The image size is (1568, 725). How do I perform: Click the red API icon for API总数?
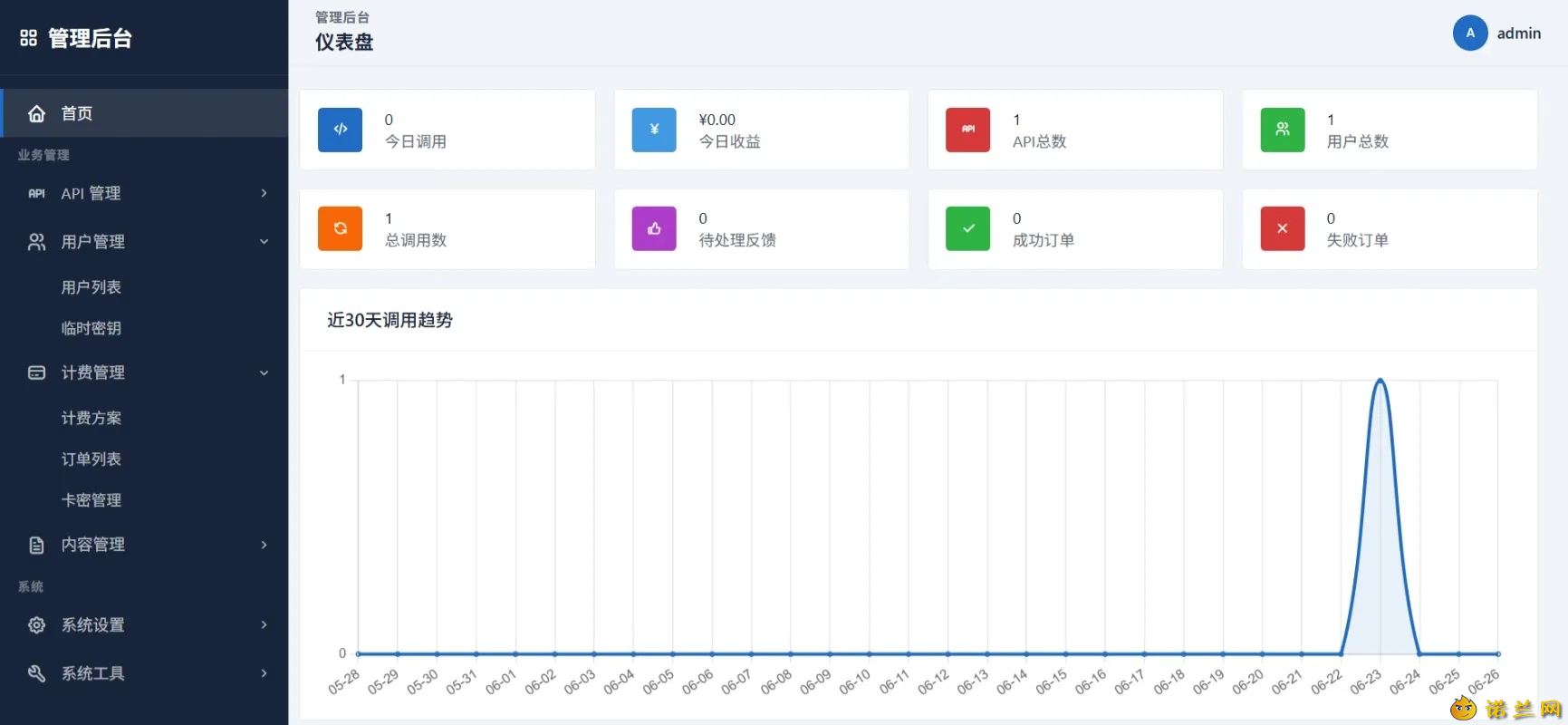pyautogui.click(x=968, y=130)
